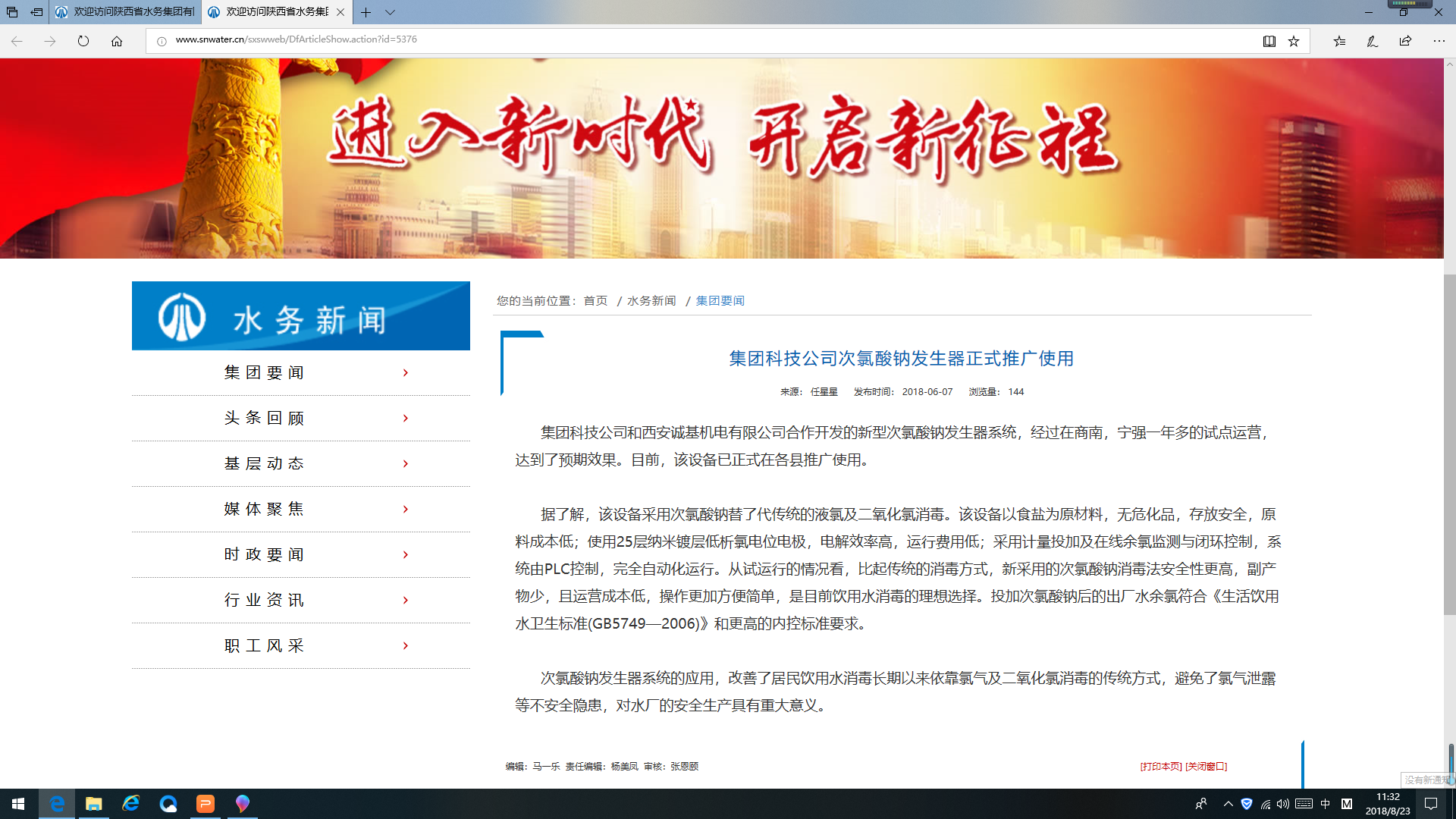This screenshot has height=819, width=1456.
Task: Click red arrow next to 集团要闻
Action: tap(406, 372)
